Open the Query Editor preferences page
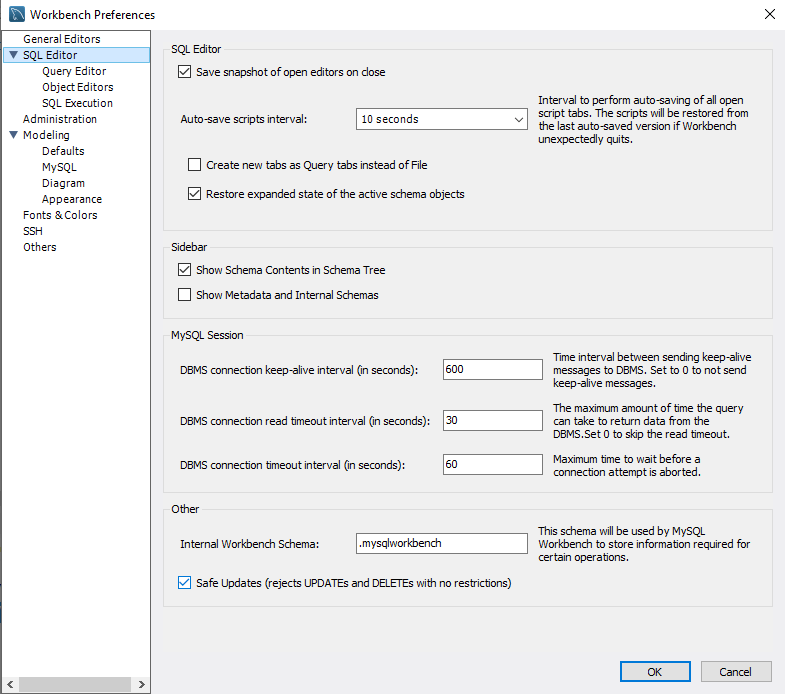The image size is (785, 694). pos(74,71)
